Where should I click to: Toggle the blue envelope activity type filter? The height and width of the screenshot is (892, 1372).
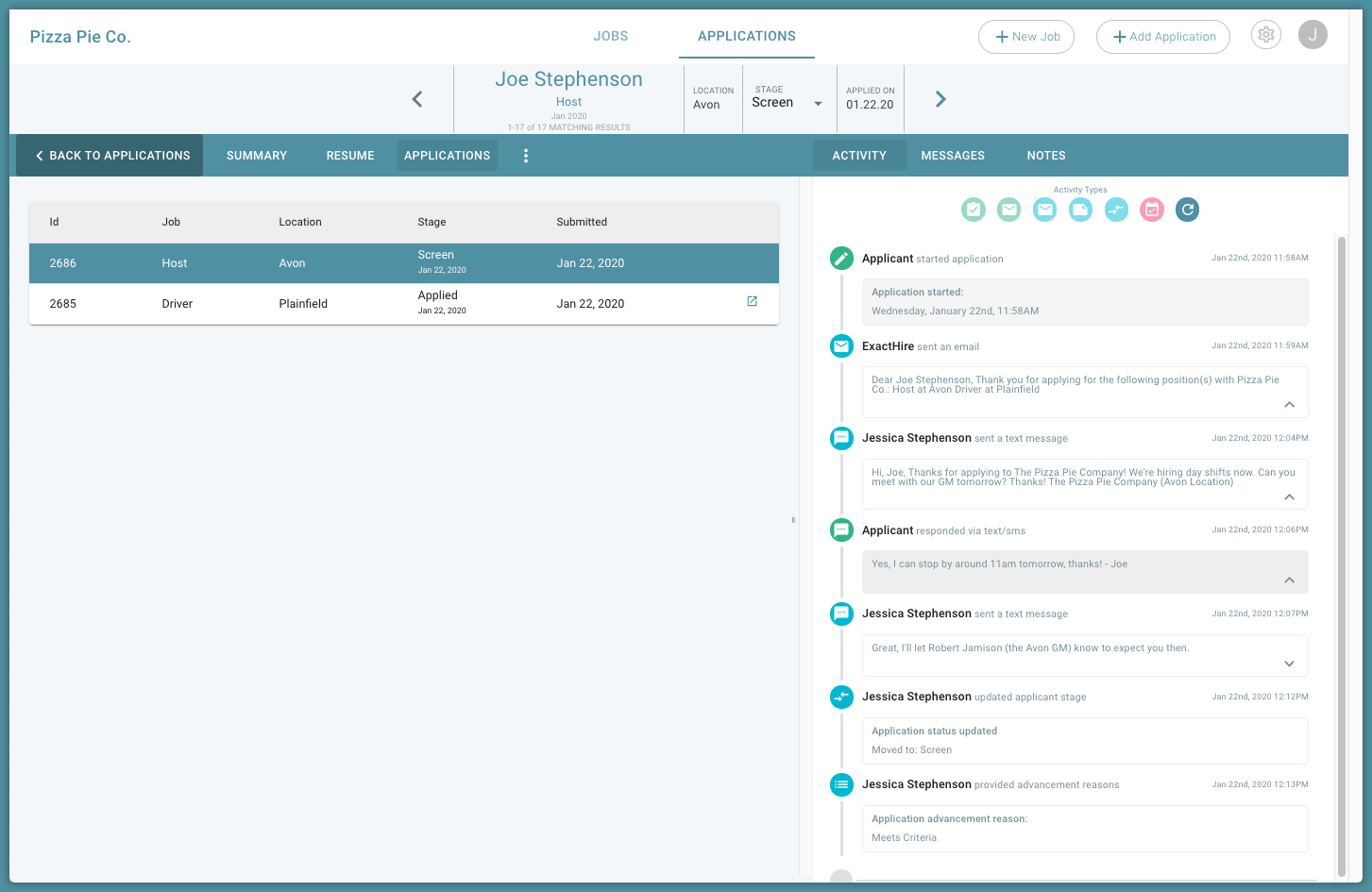pyautogui.click(x=1044, y=210)
